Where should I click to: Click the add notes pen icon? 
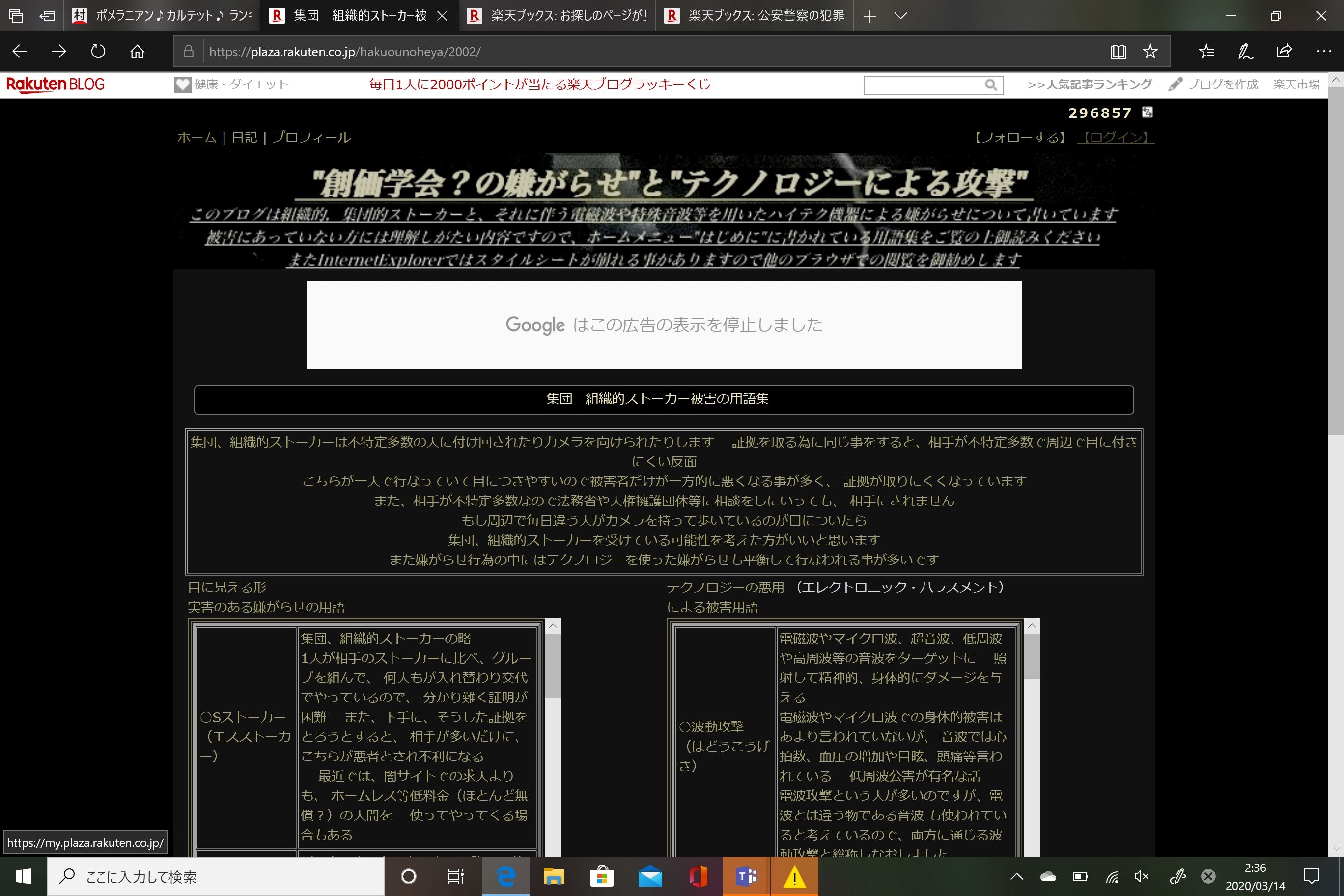click(x=1245, y=52)
